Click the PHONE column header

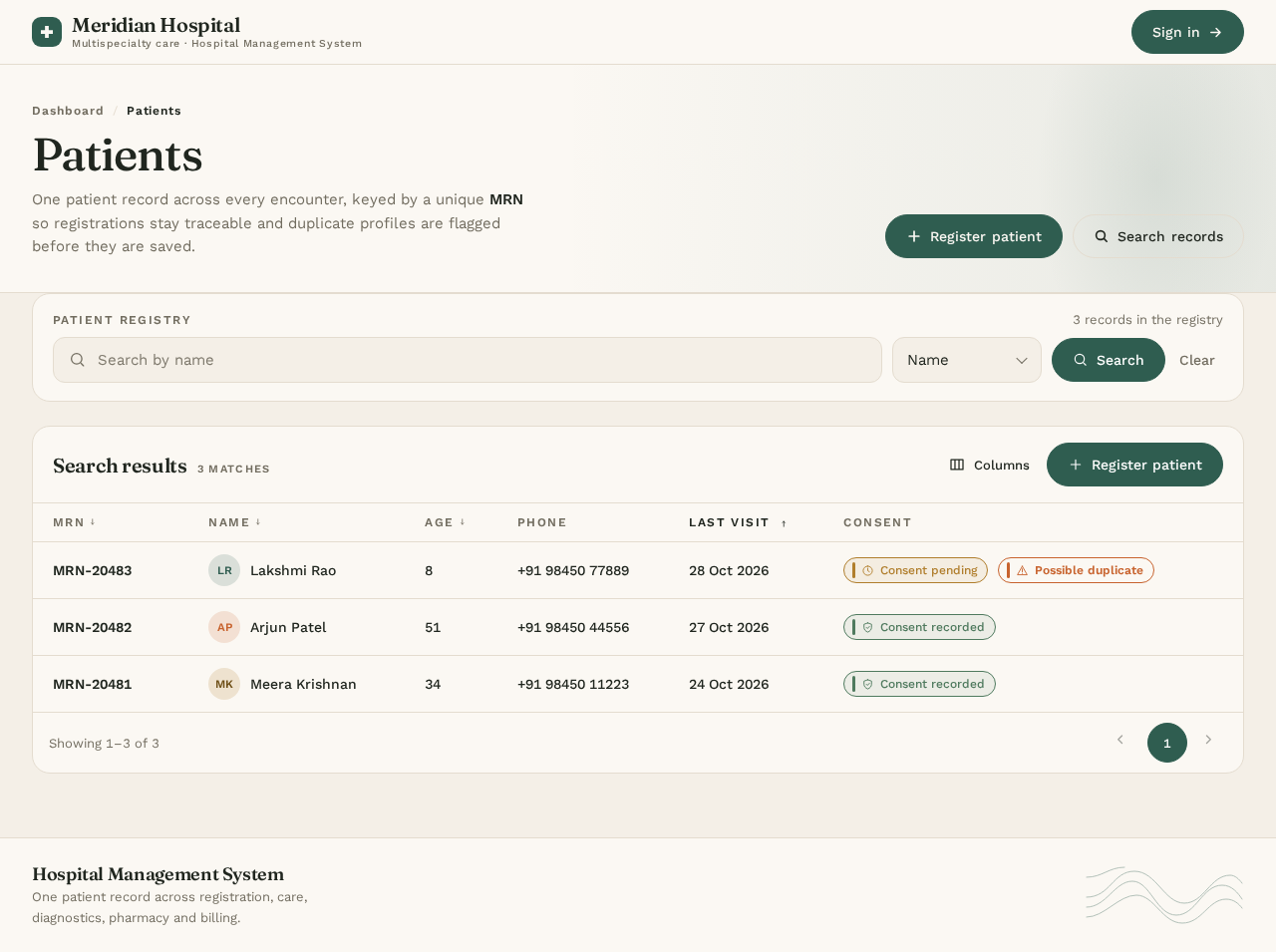point(542,522)
